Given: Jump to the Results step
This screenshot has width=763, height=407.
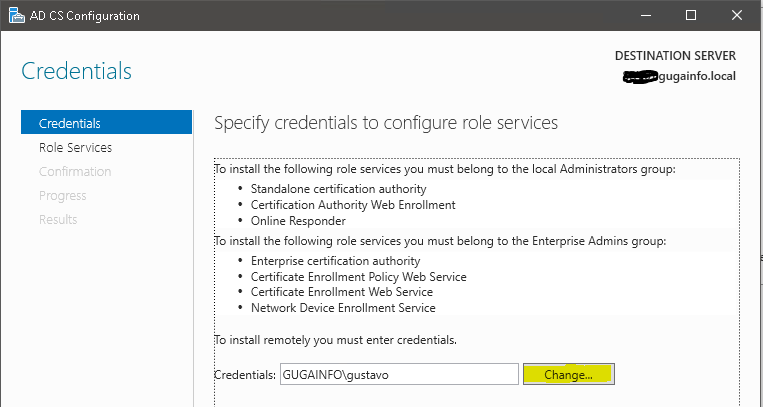Looking at the screenshot, I should 58,219.
